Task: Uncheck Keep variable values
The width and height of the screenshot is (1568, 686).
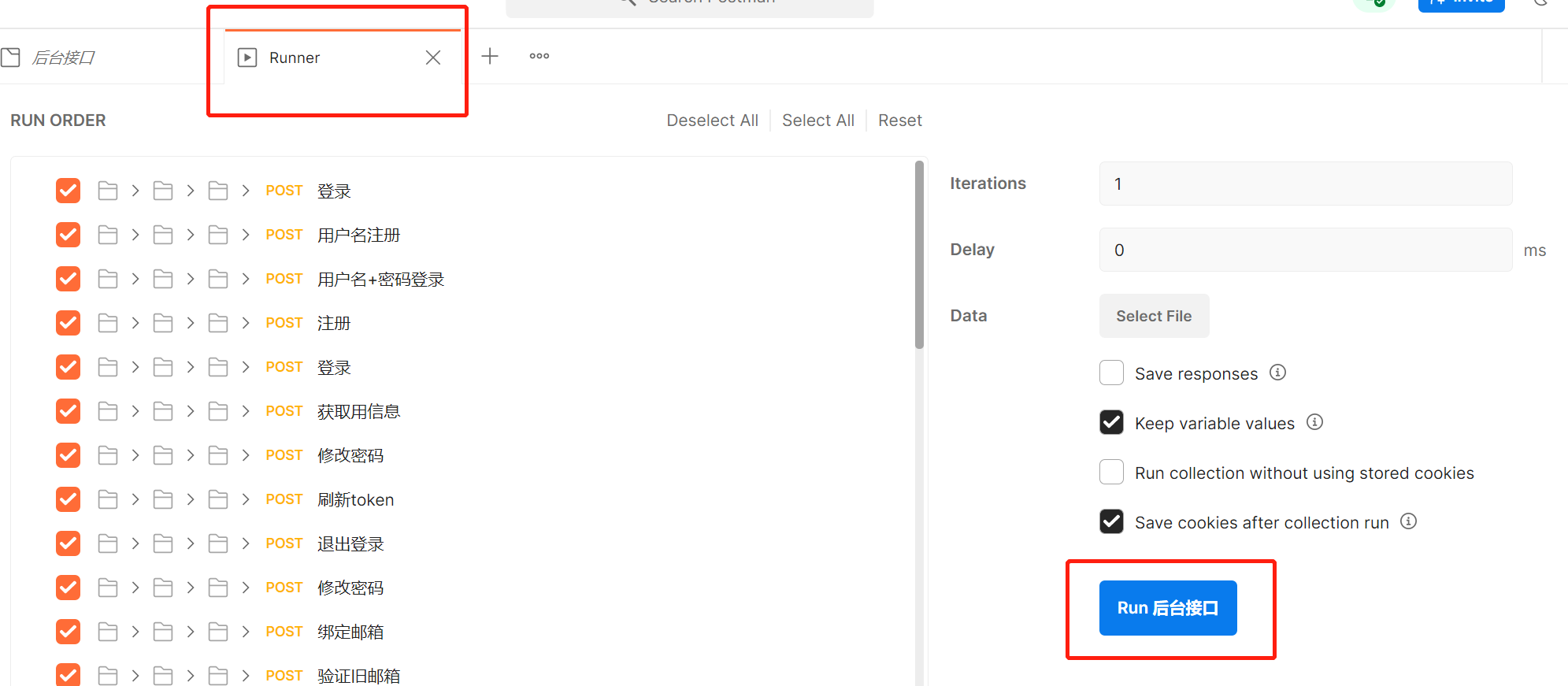Action: tap(1111, 422)
